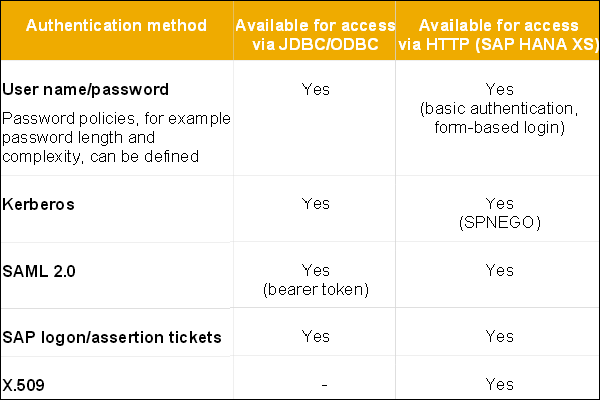The width and height of the screenshot is (600, 400).
Task: Click the Authentication method column header
Action: point(115,24)
